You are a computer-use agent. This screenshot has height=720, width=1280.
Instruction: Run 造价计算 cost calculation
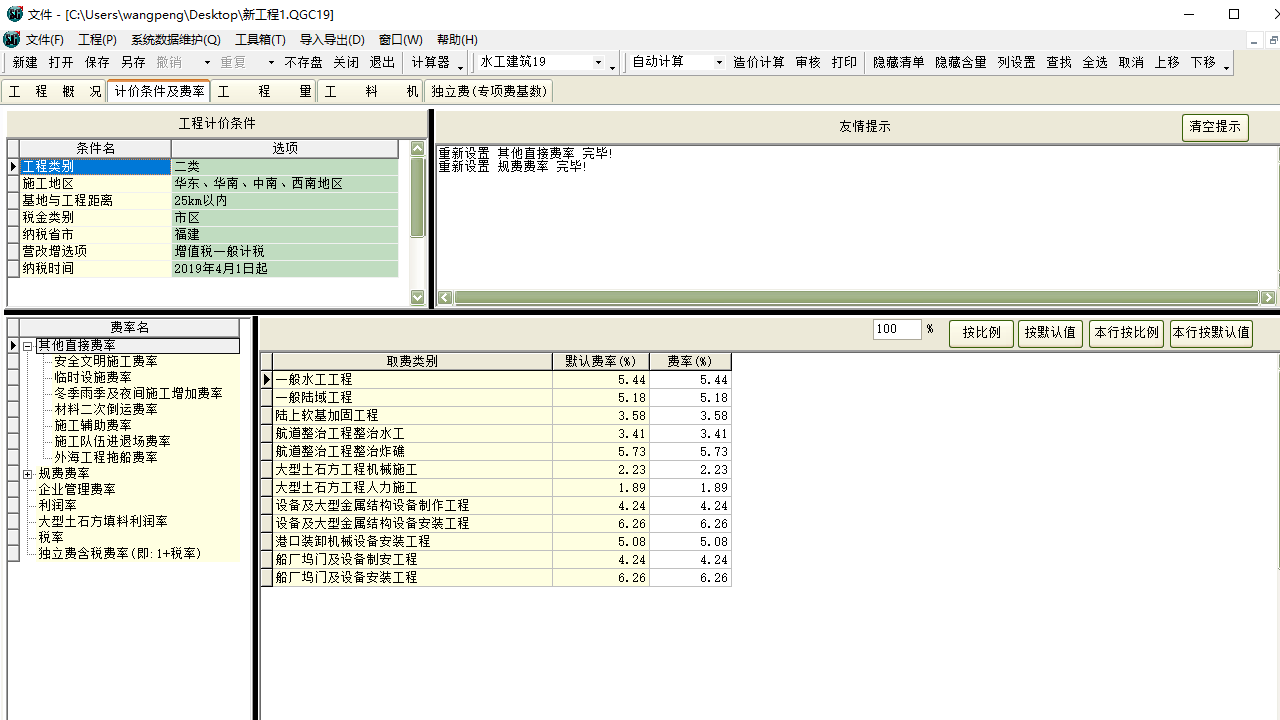tap(758, 62)
